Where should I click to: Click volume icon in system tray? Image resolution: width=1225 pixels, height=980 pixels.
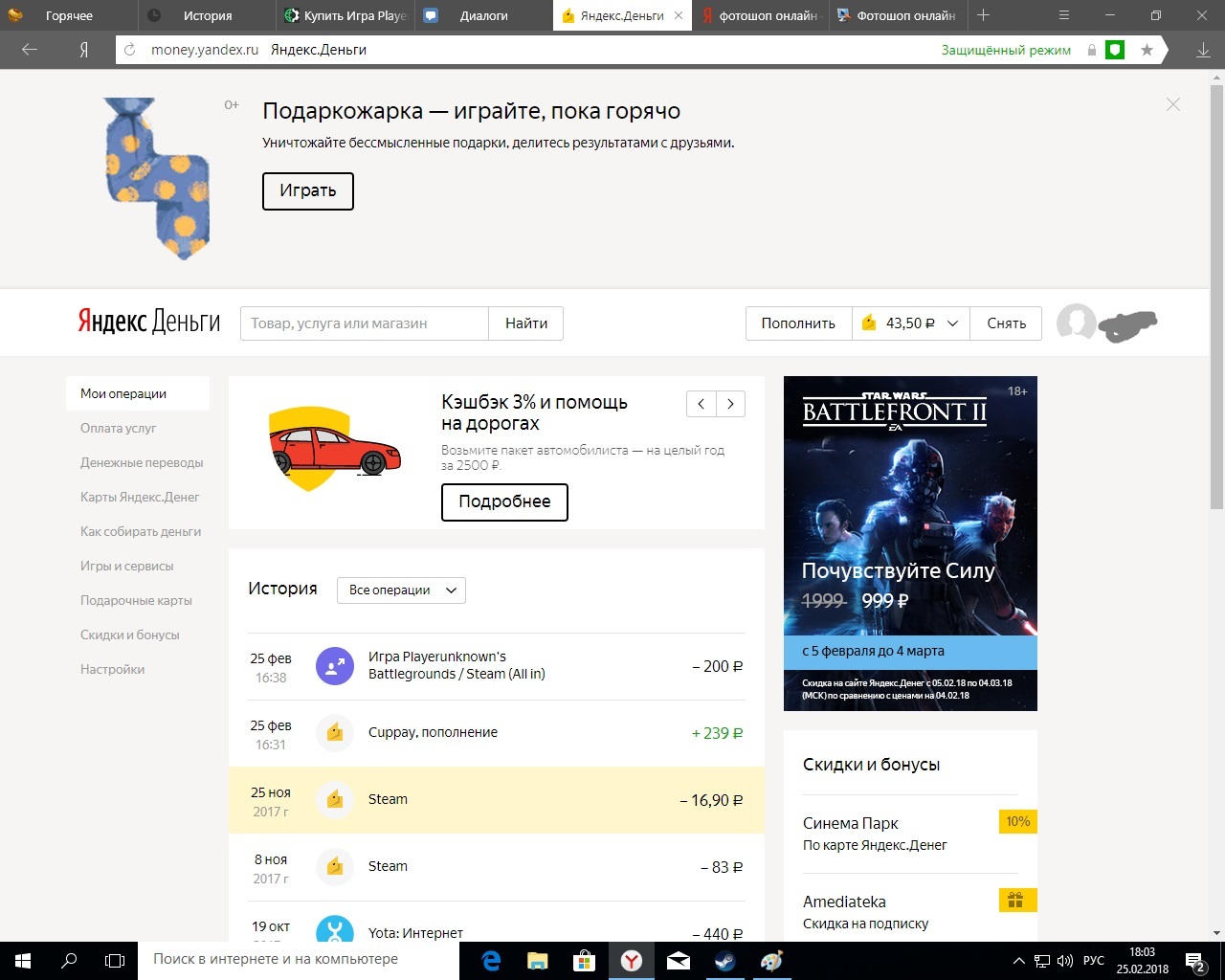pyautogui.click(x=1066, y=961)
